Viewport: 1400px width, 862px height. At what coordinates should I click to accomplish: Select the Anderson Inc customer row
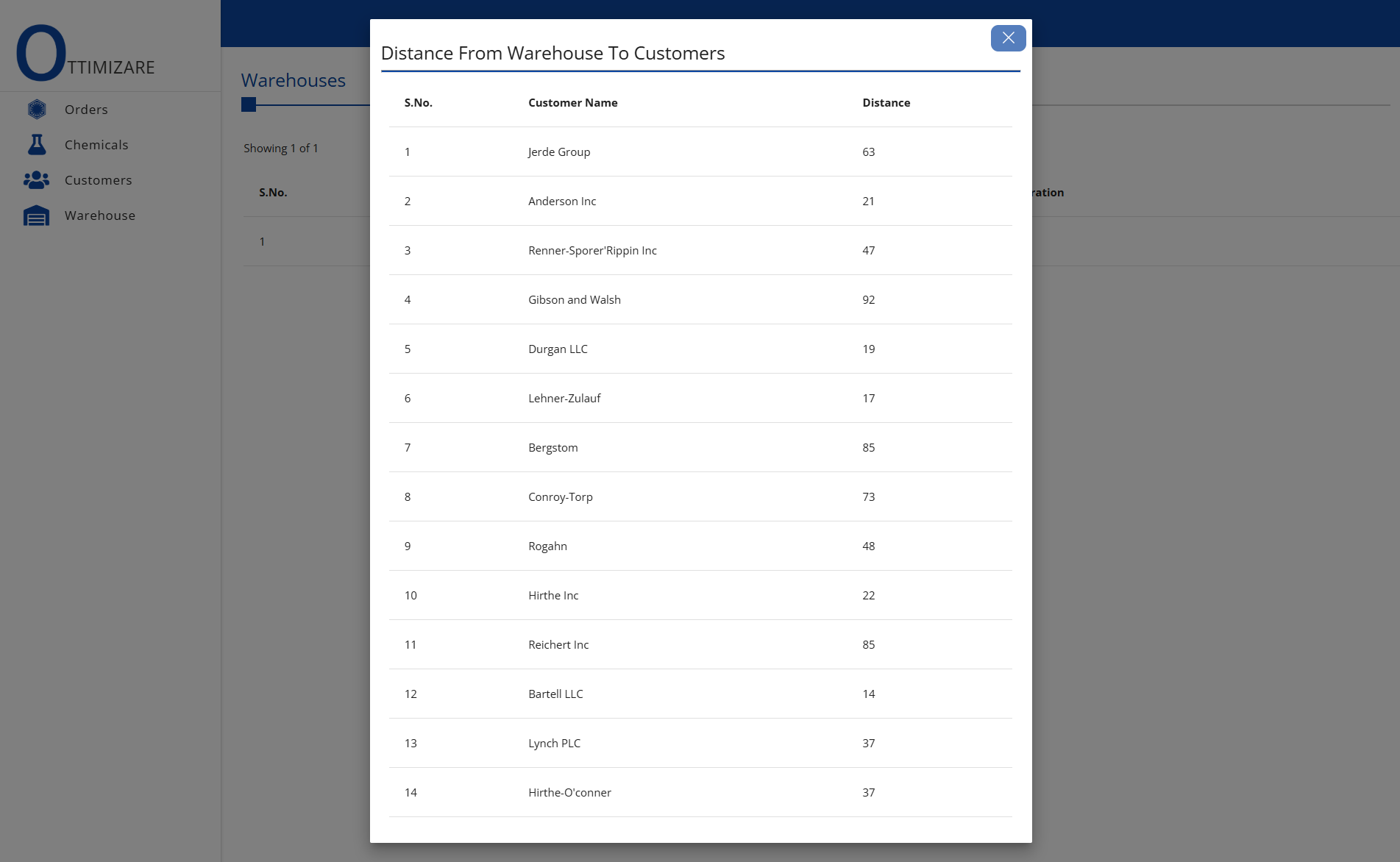point(562,202)
